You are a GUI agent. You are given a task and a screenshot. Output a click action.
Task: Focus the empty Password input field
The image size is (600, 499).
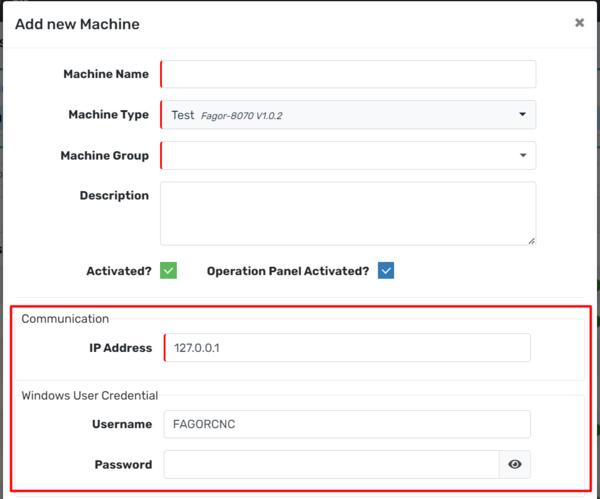330,464
